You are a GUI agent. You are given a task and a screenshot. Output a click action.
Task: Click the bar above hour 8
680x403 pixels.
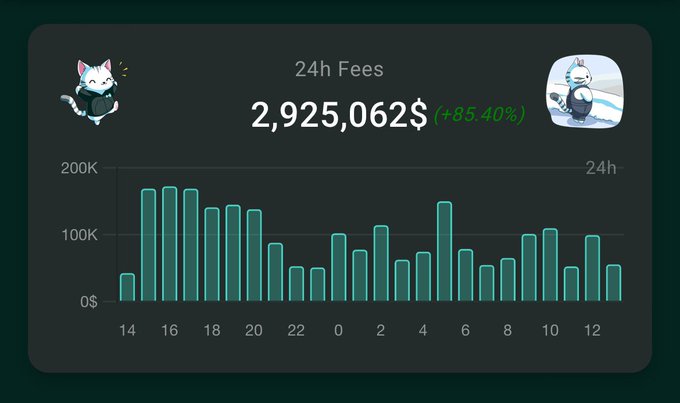508,280
